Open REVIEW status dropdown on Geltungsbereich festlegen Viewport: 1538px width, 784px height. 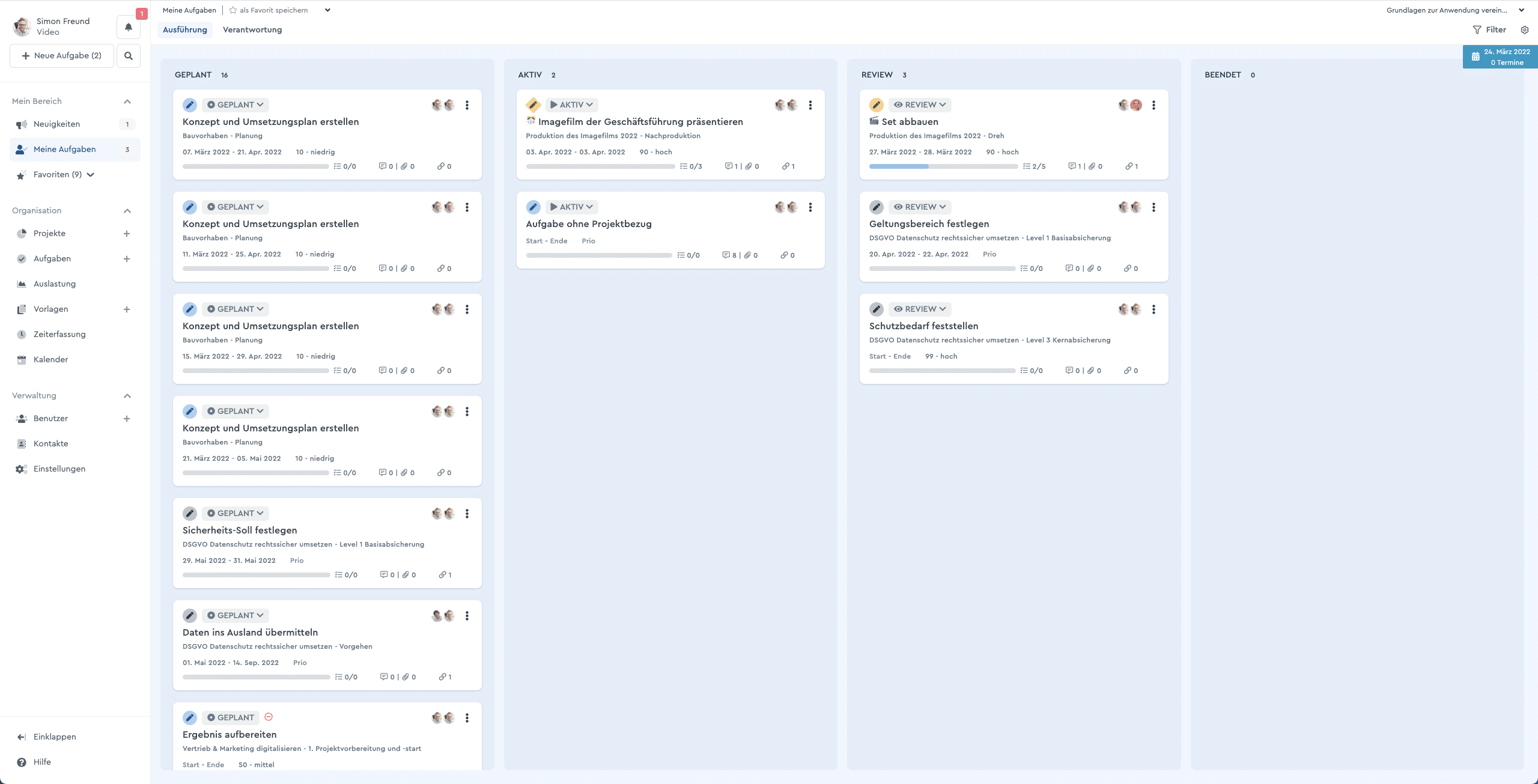[x=919, y=207]
